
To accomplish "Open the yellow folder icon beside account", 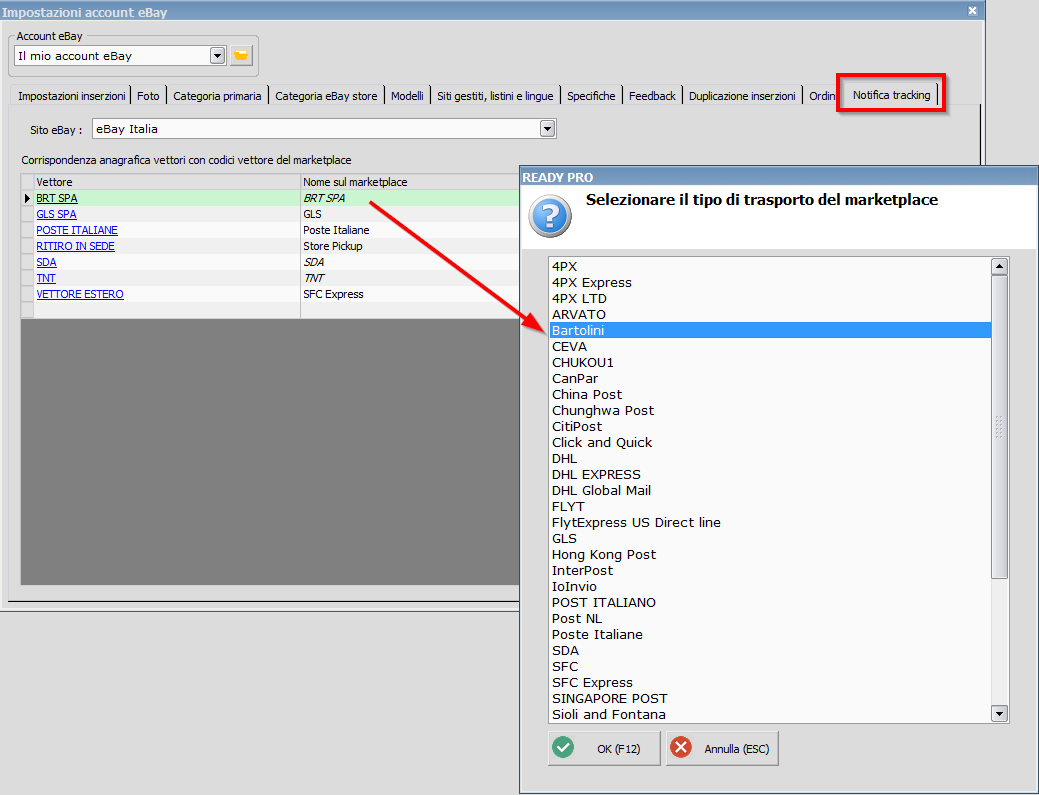I will click(x=241, y=56).
